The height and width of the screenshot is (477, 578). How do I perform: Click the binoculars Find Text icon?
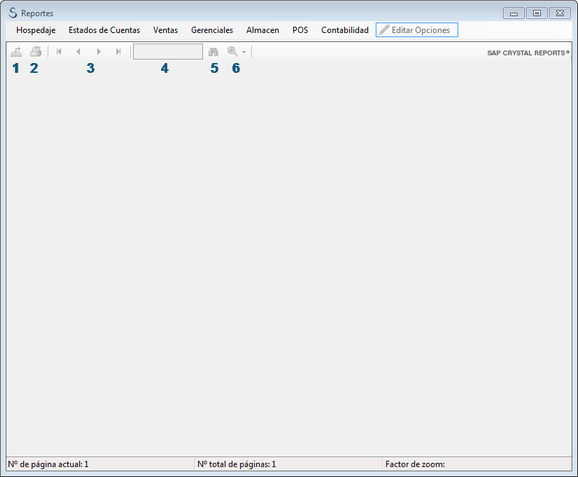(213, 52)
